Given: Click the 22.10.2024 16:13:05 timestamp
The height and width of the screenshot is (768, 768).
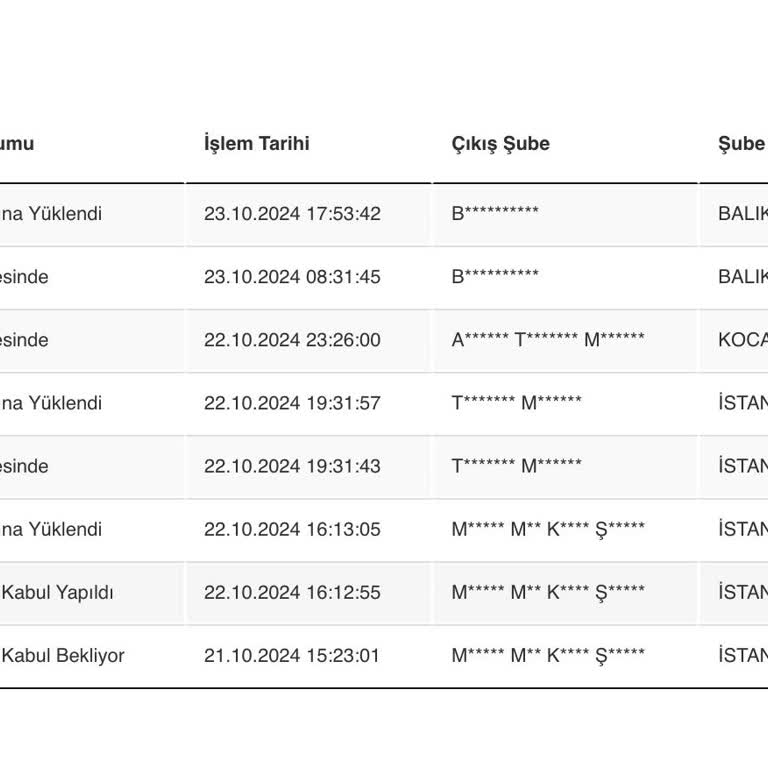Looking at the screenshot, I should coord(292,529).
